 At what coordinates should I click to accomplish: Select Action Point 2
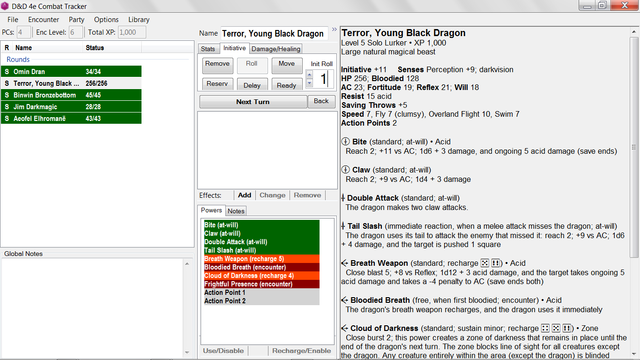(x=262, y=301)
